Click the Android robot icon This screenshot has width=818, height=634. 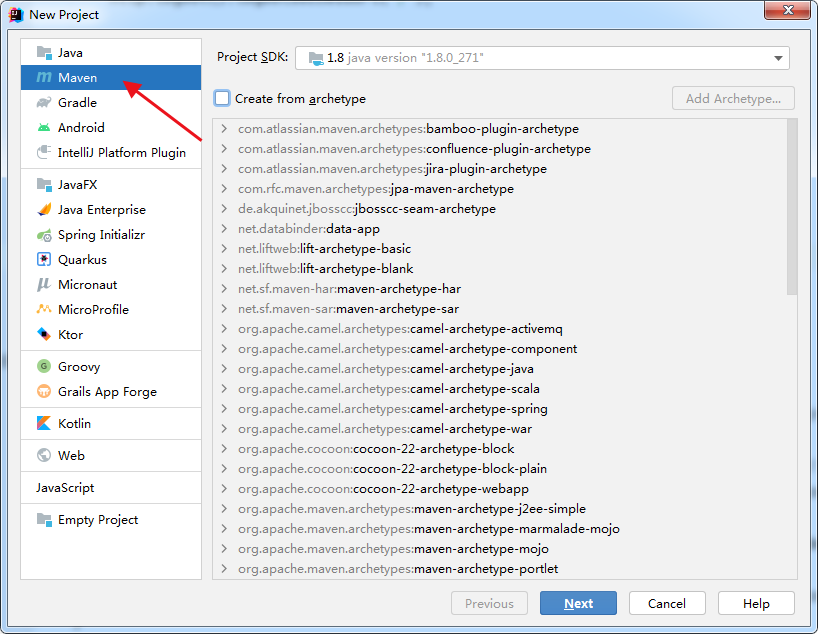44,127
